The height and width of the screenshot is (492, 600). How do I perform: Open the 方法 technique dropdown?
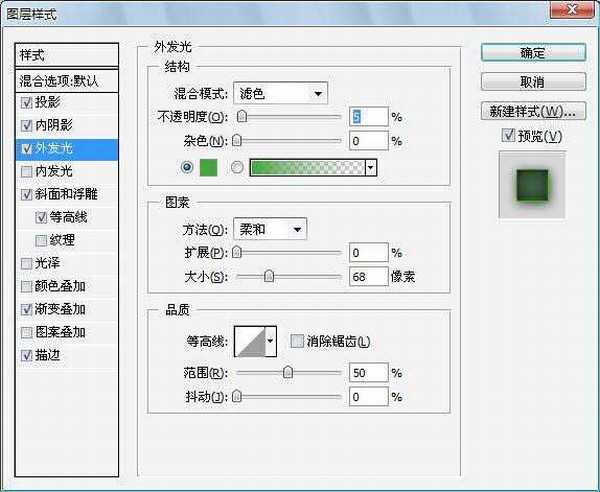tap(270, 229)
